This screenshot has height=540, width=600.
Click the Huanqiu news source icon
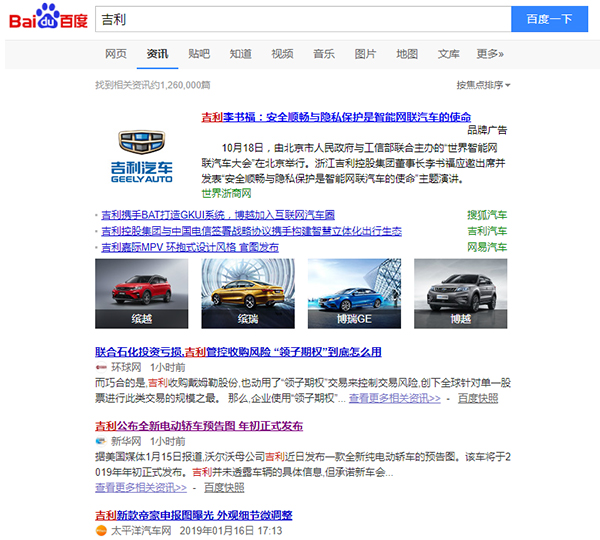tap(101, 368)
